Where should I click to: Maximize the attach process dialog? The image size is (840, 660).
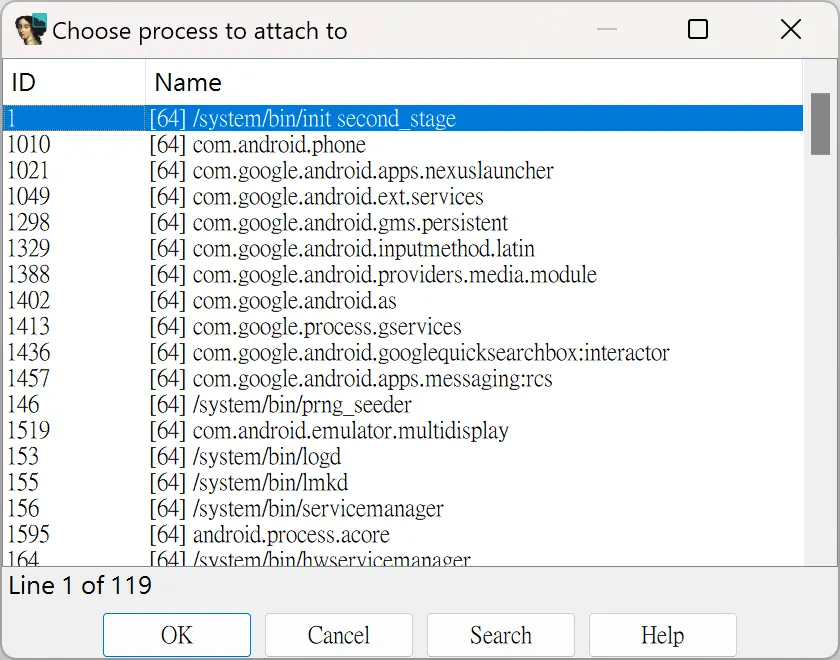(698, 29)
